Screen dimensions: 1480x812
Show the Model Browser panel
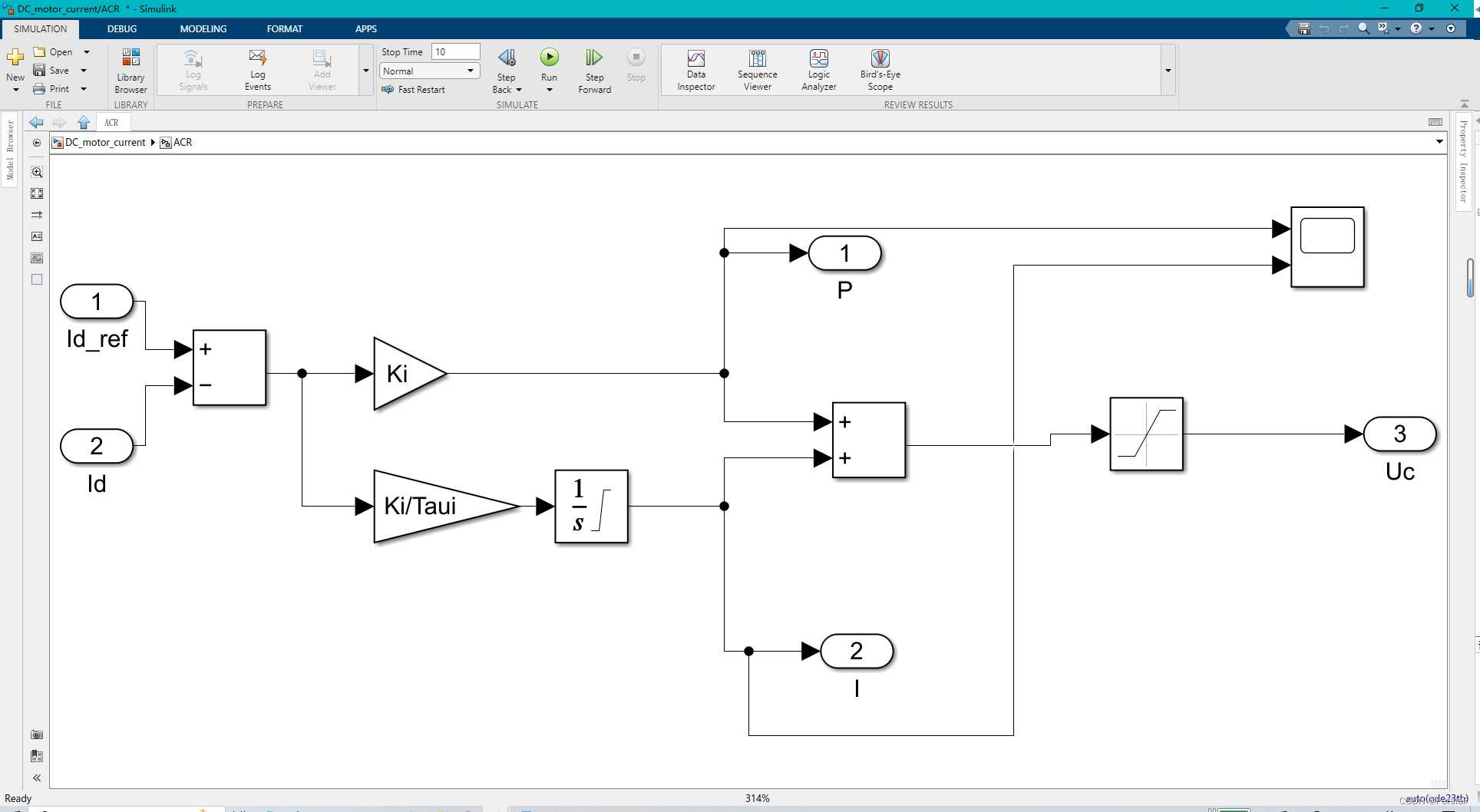click(x=10, y=150)
